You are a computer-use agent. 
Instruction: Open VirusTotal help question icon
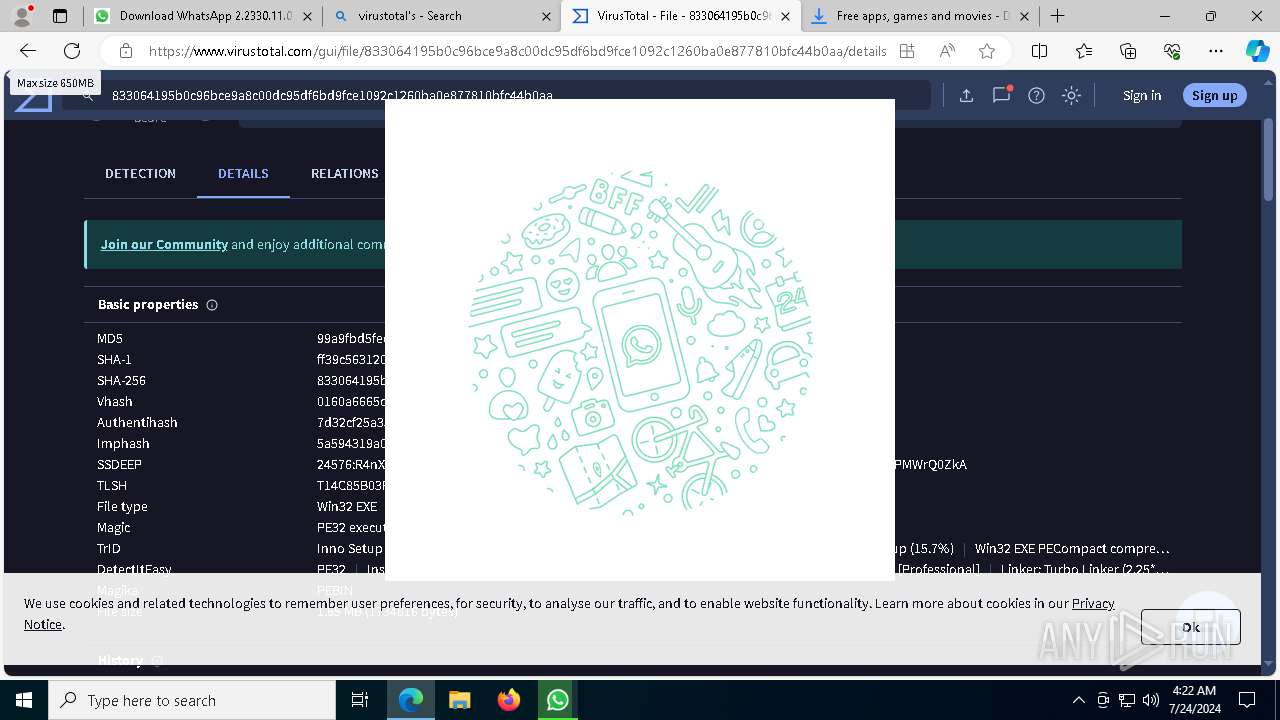click(x=1036, y=95)
